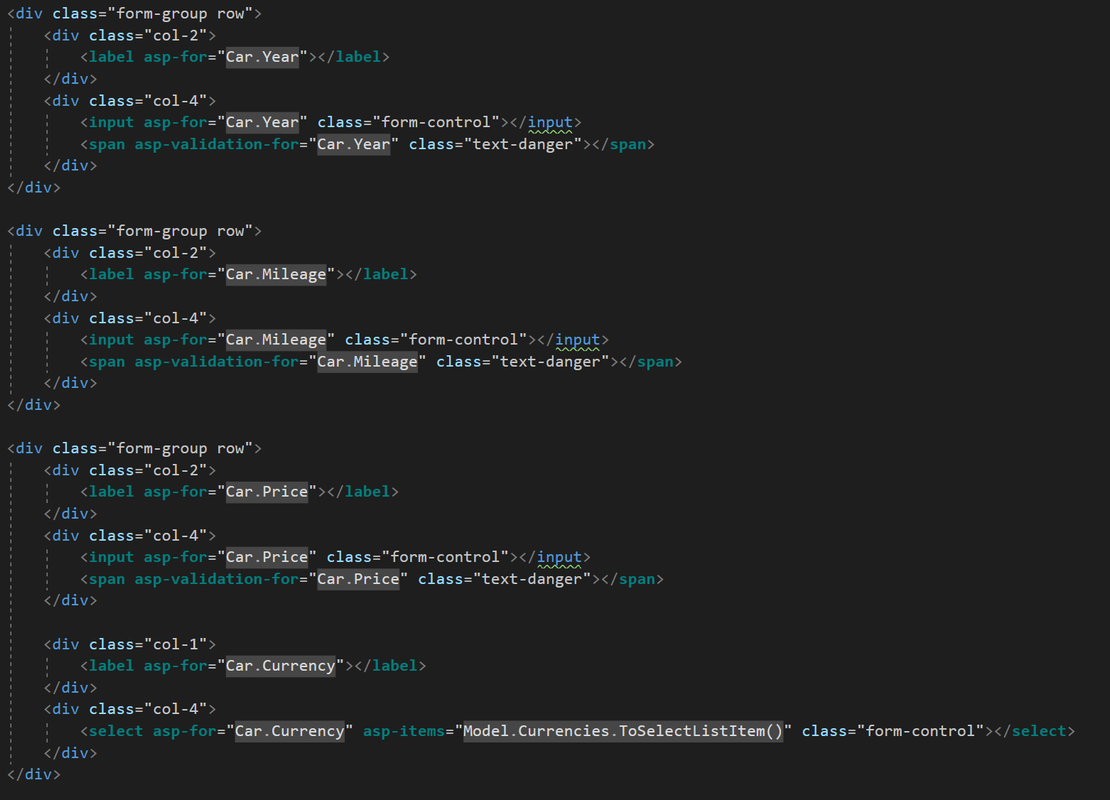Select the Car.Year text in the validation span
The image size is (1110, 800).
[354, 144]
